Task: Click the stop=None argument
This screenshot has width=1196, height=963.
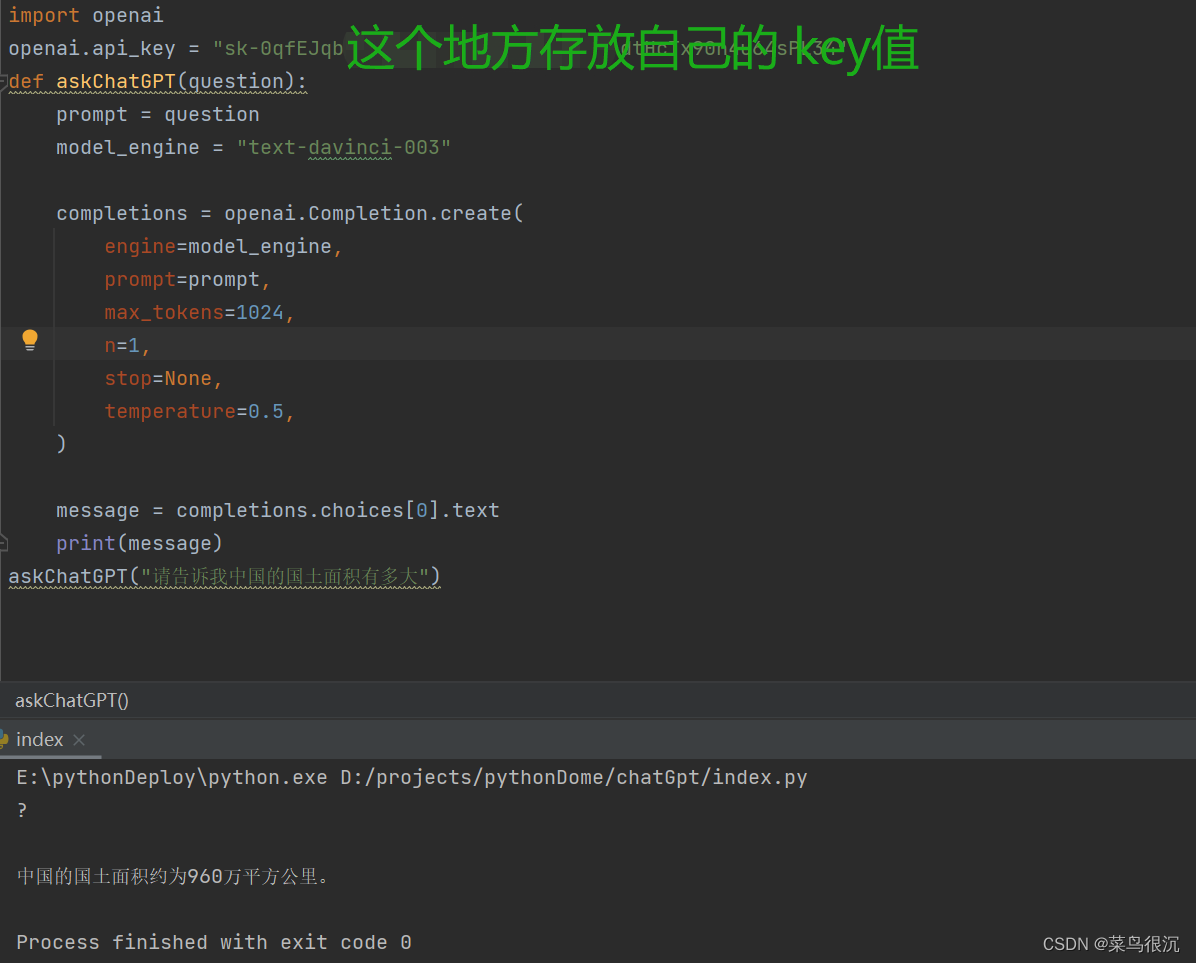Action: click(163, 378)
